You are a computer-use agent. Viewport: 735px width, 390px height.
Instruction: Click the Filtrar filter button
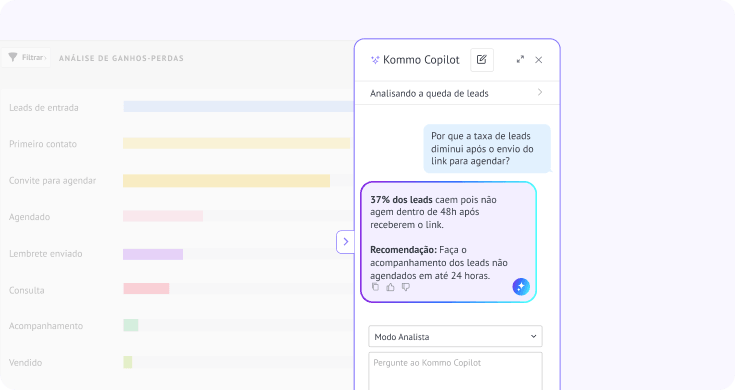[x=26, y=58]
